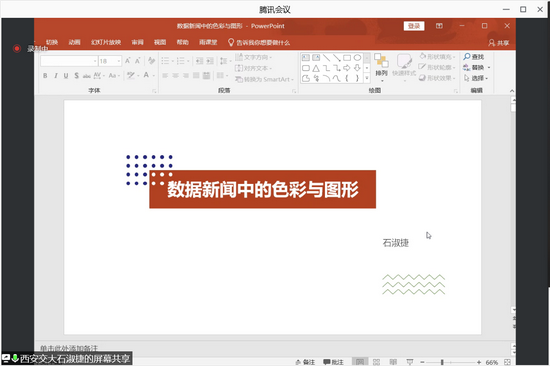
Task: Click the 告诉我你想要做什么 search box
Action: pos(259,42)
